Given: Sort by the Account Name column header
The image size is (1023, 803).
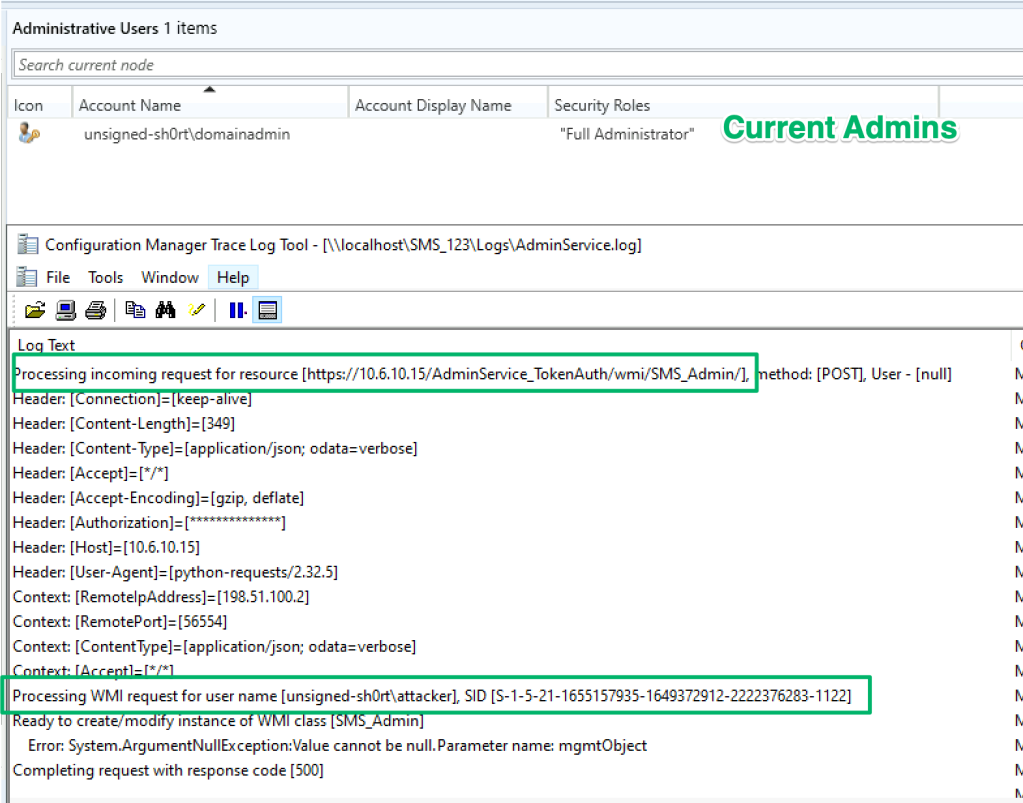Looking at the screenshot, I should (130, 105).
